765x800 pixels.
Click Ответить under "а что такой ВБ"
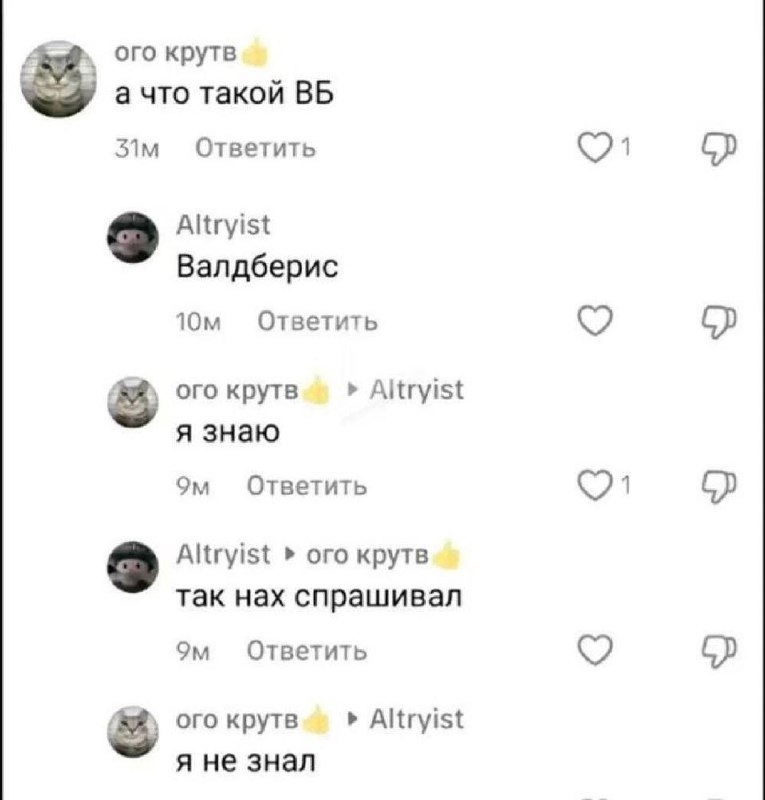click(x=256, y=148)
